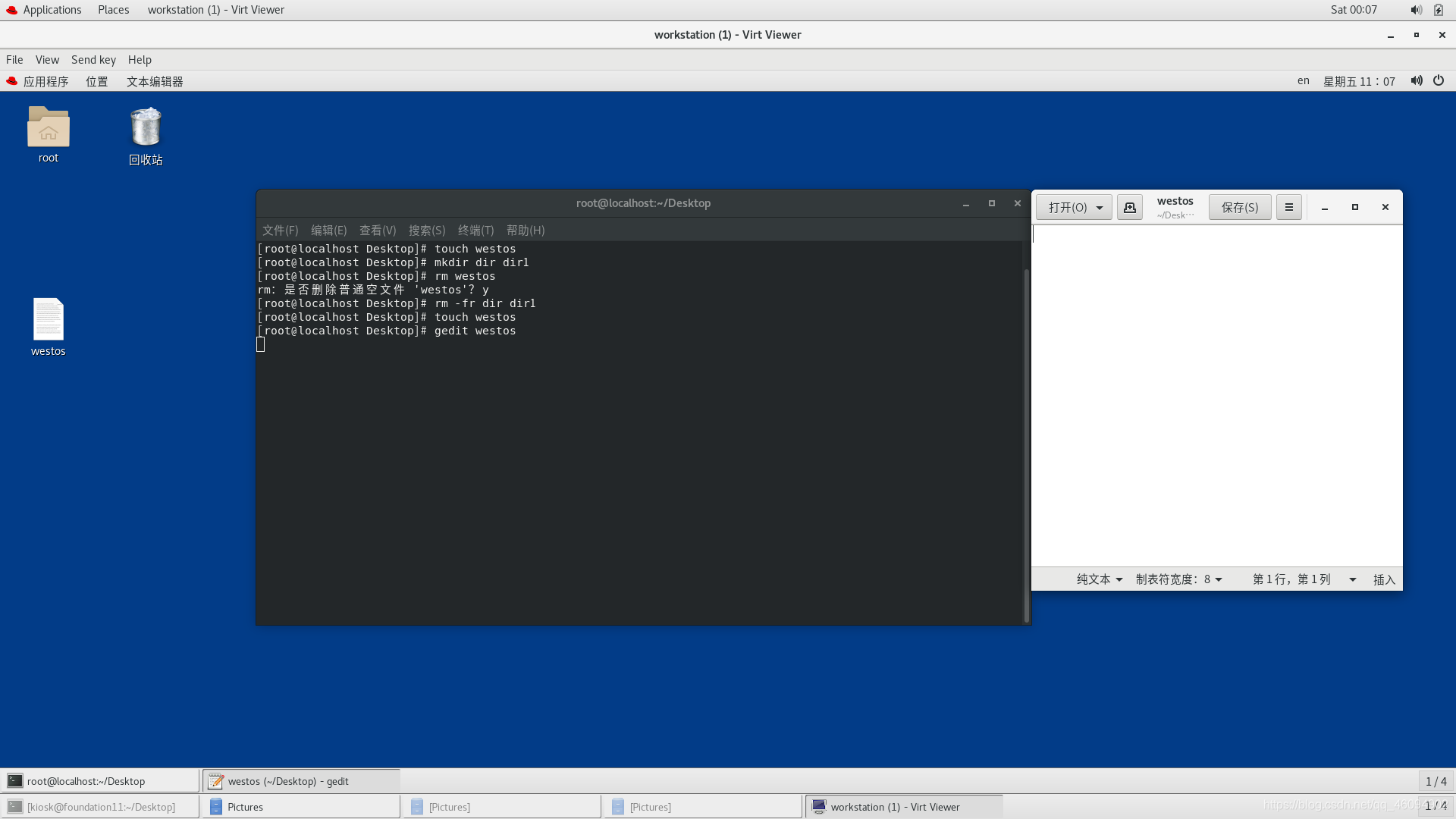Open Send key menu in Virt Viewer

coord(93,60)
